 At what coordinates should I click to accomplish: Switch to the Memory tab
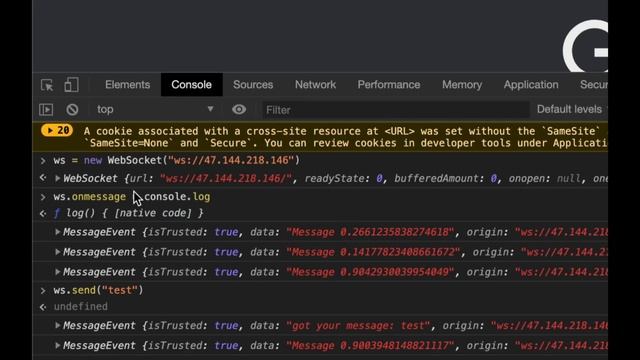pyautogui.click(x=462, y=84)
